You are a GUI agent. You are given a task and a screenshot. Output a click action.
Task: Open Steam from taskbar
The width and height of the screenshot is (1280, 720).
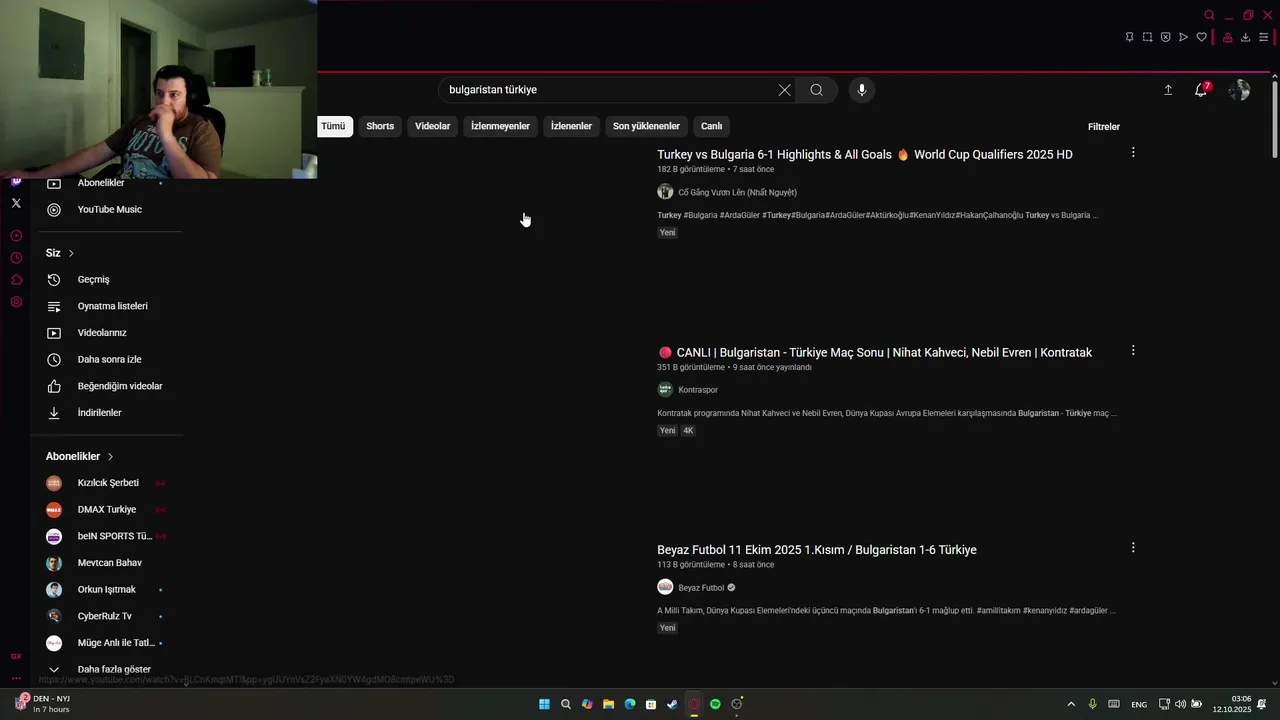pos(672,704)
